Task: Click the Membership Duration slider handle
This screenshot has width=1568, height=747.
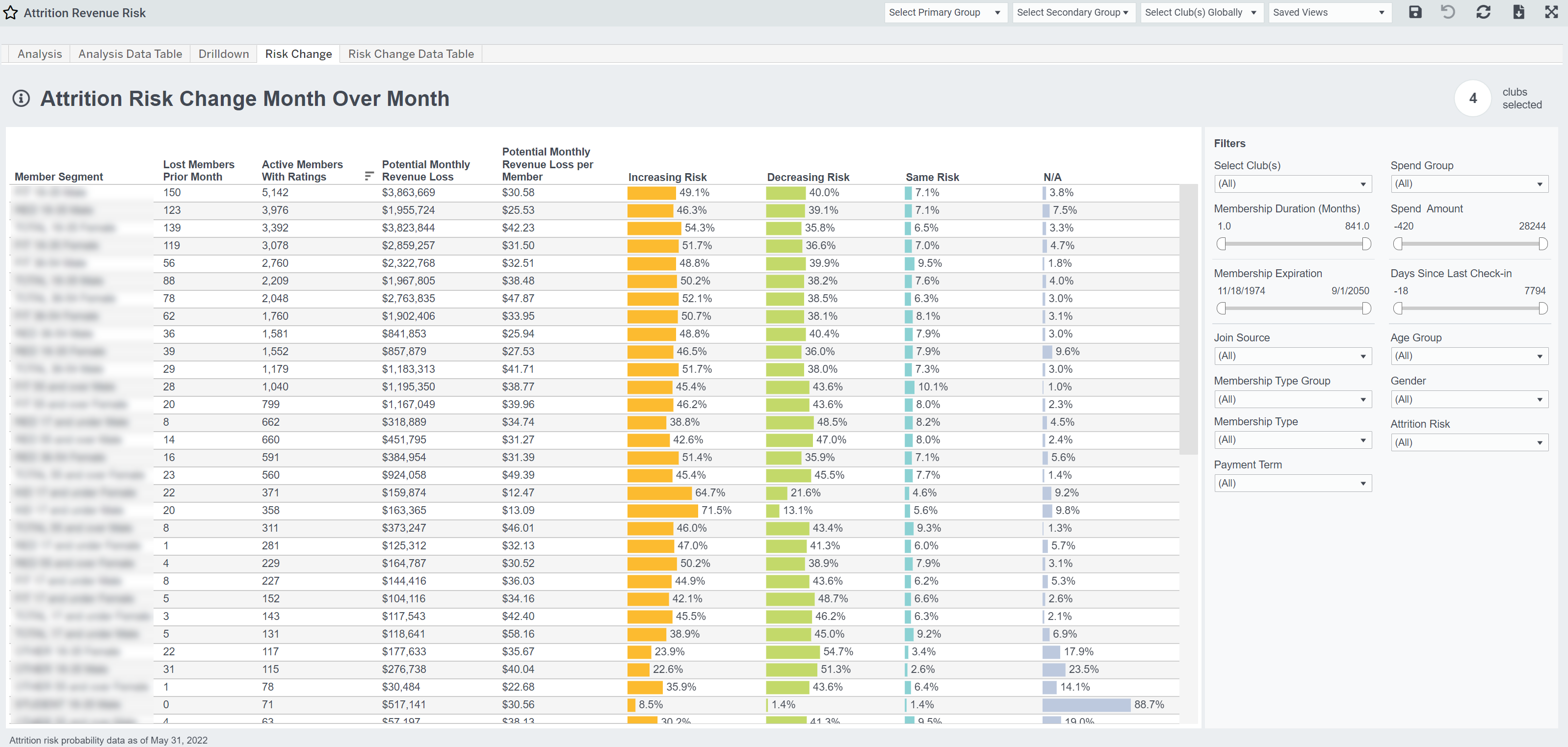Action: click(x=1222, y=244)
